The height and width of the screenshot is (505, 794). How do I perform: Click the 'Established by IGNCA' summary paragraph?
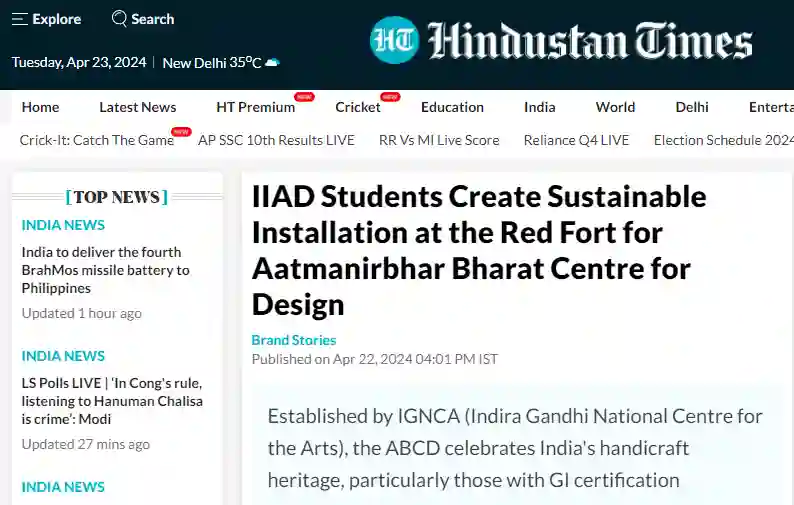[x=515, y=448]
